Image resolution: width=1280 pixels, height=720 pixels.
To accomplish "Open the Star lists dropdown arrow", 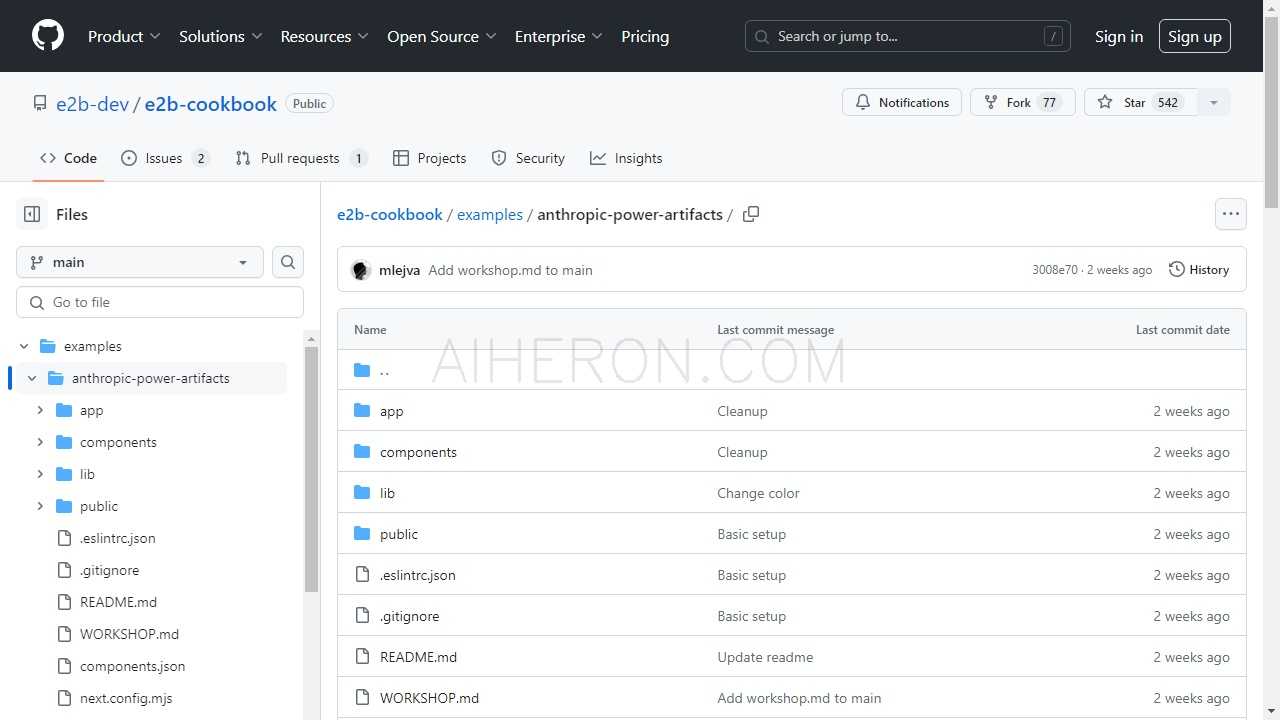I will [1214, 102].
